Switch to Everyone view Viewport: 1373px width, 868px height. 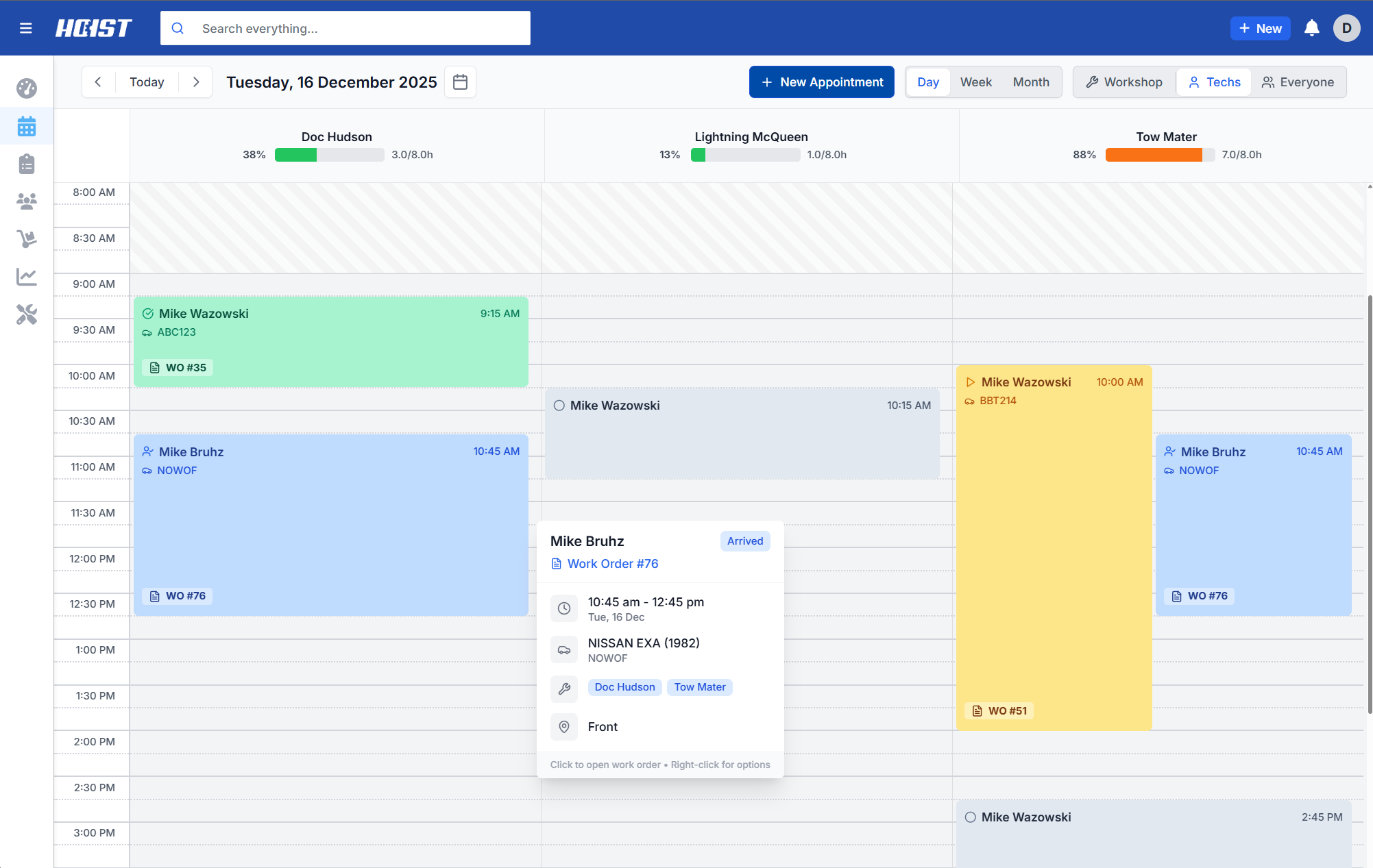coord(1299,82)
